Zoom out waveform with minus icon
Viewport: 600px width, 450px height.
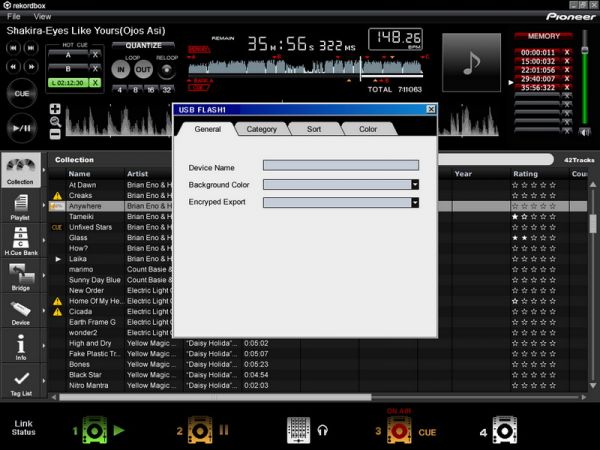click(55, 134)
